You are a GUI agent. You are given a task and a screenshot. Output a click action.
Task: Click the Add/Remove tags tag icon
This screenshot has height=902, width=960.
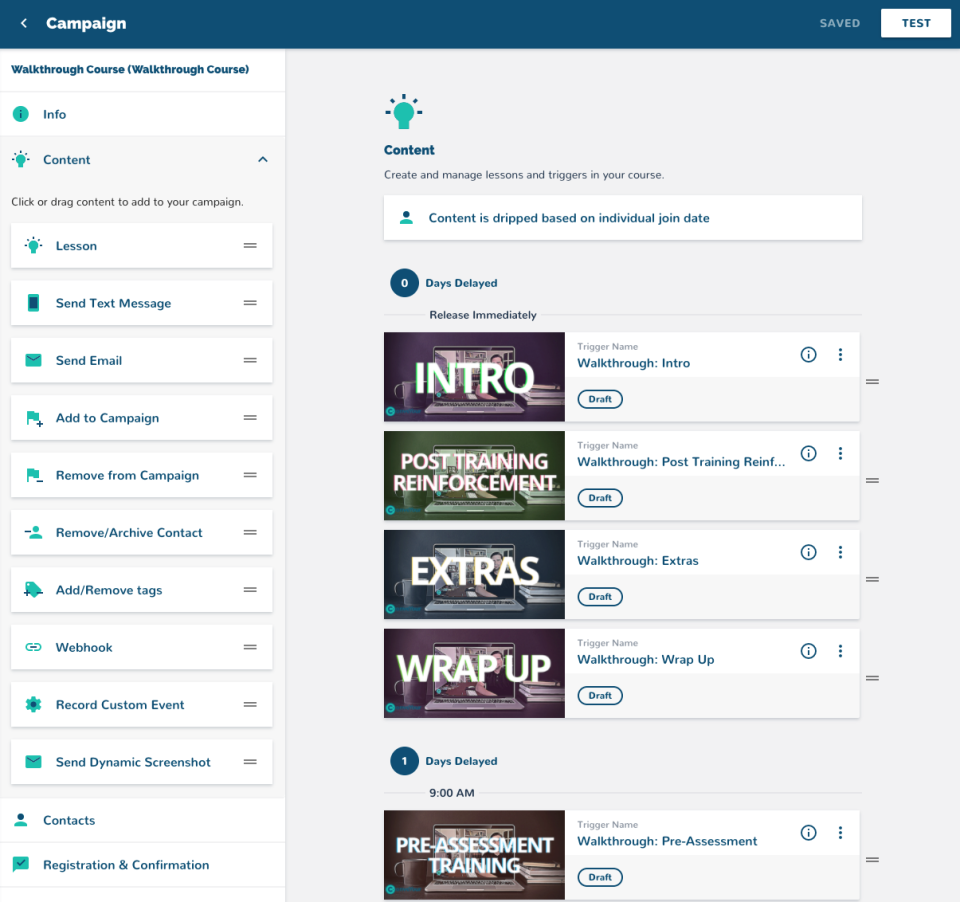pos(34,590)
